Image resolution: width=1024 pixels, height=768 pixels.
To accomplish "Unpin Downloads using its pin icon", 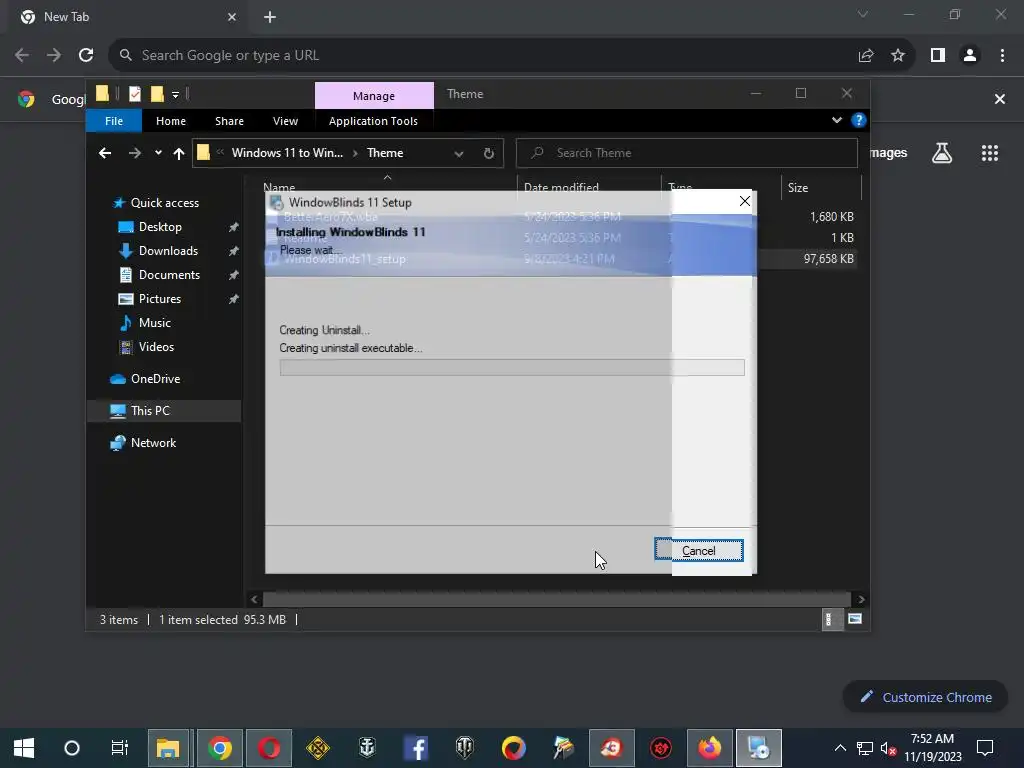I will [233, 251].
